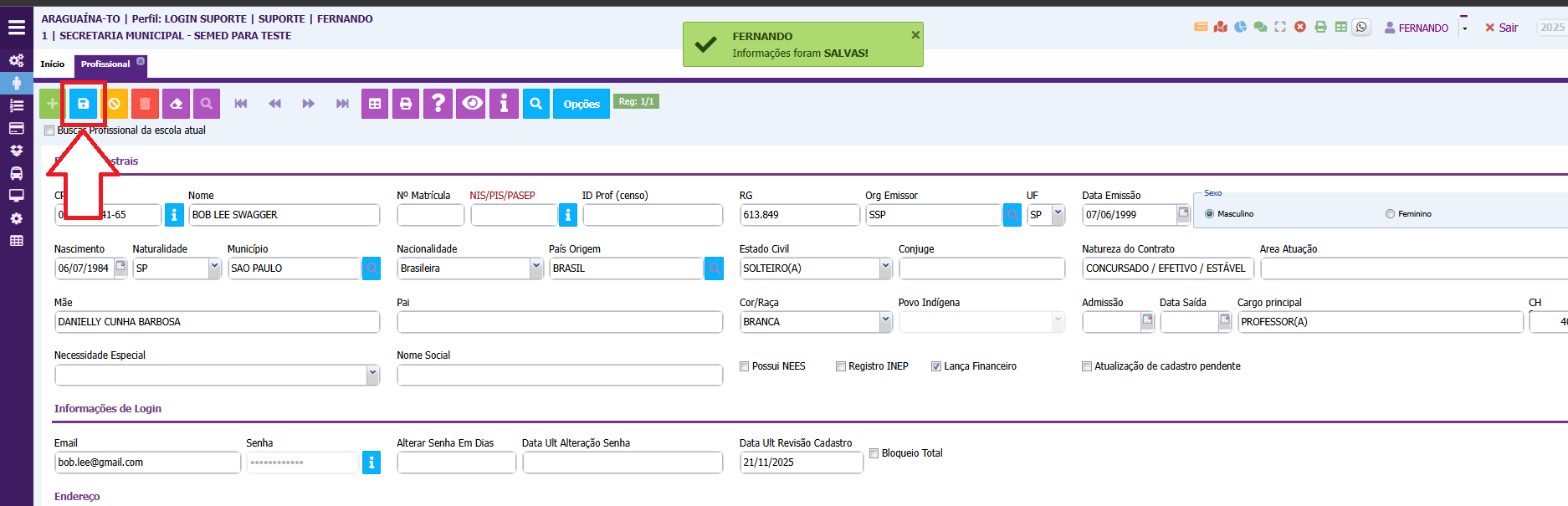Click the Sair logout link
The width and height of the screenshot is (1568, 506).
point(1502,28)
